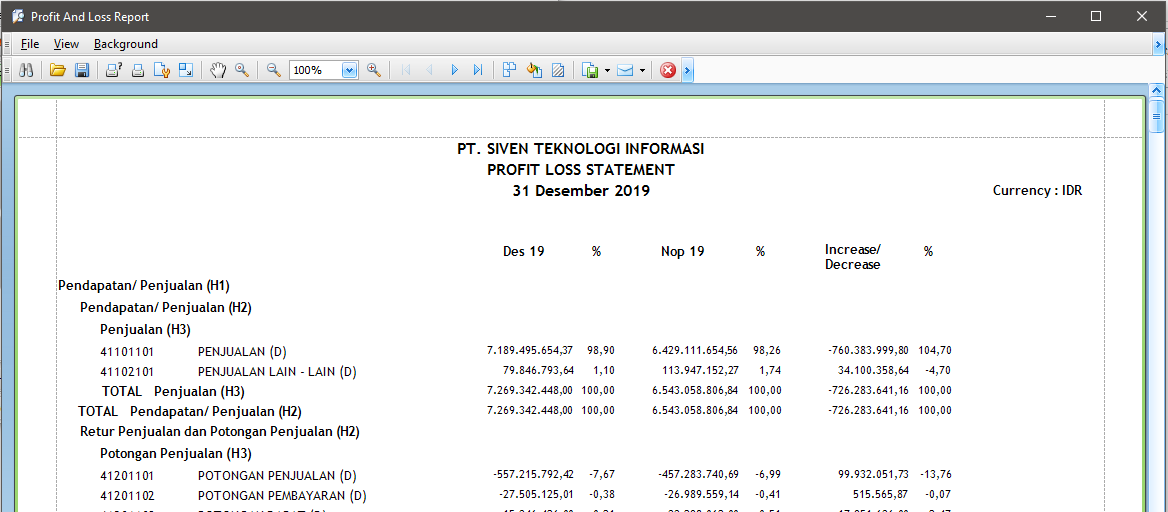Open the Print dialog icon with question mark
Screen dimensions: 1168x512
click(114, 70)
